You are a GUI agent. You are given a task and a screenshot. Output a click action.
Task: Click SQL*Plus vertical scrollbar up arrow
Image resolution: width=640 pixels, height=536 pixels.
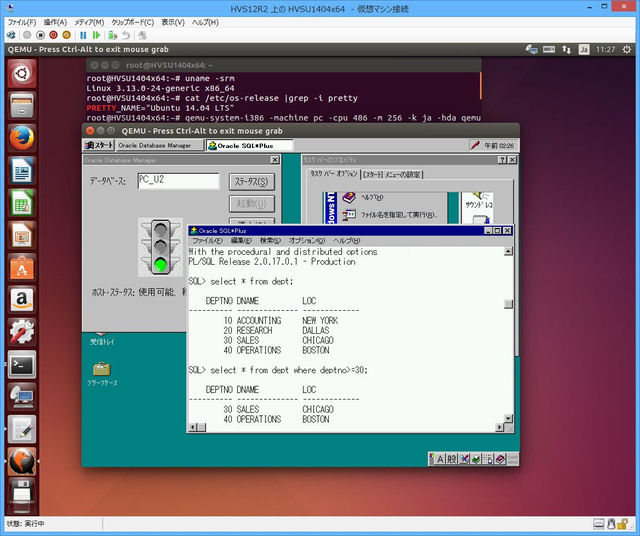pyautogui.click(x=508, y=251)
